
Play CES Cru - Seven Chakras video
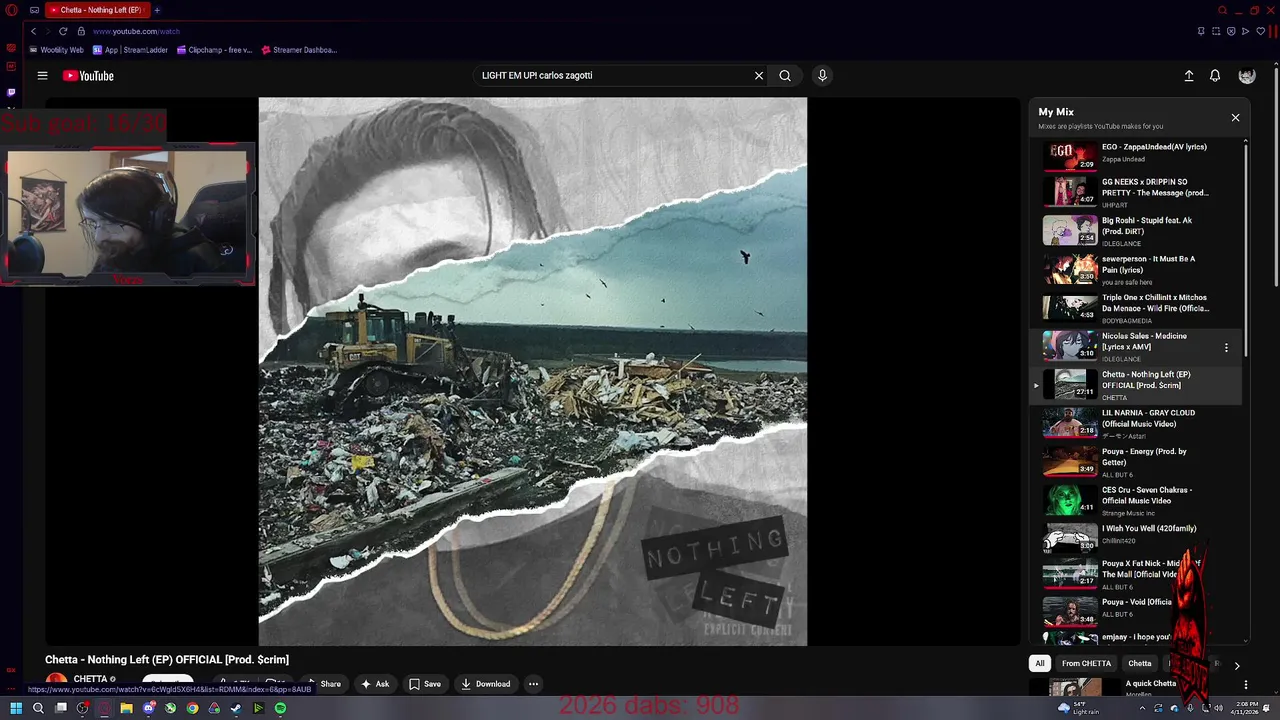point(1138,501)
